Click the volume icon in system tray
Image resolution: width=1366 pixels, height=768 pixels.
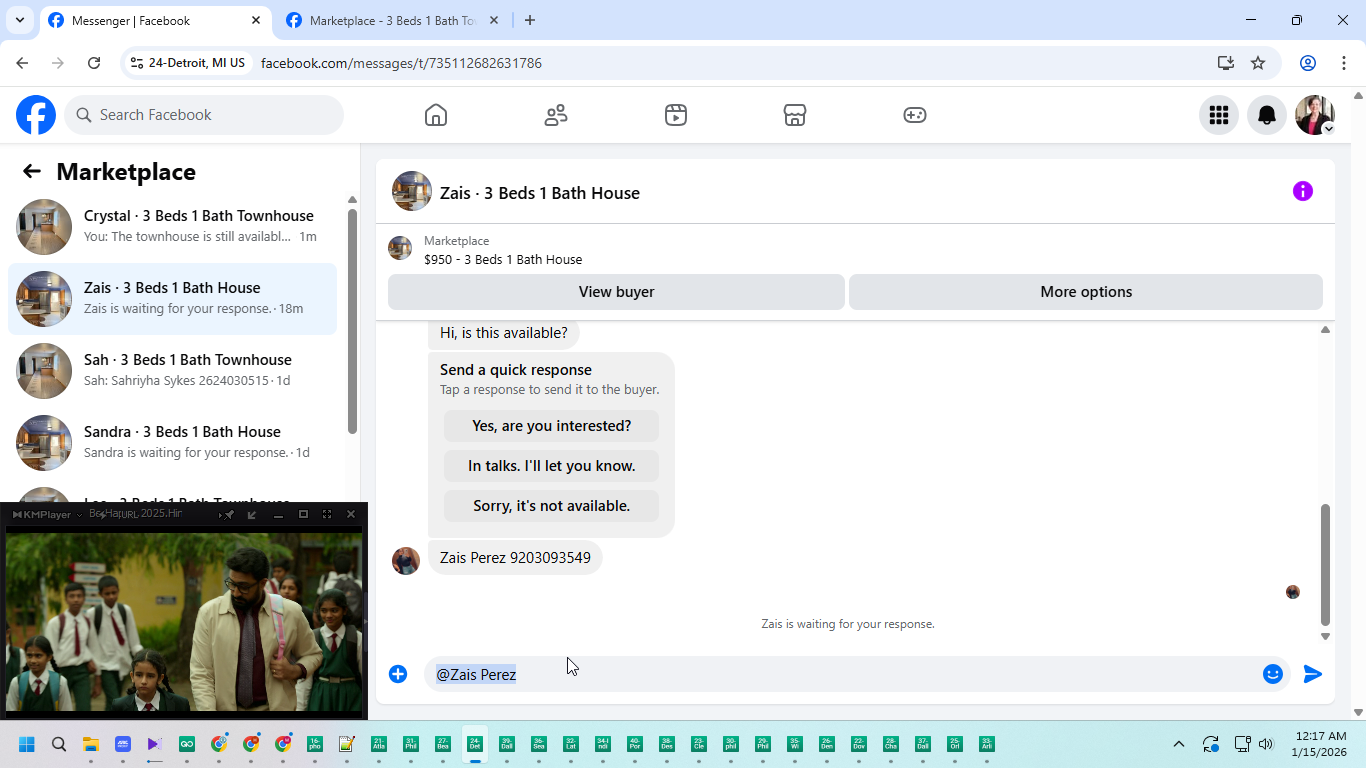(1266, 744)
